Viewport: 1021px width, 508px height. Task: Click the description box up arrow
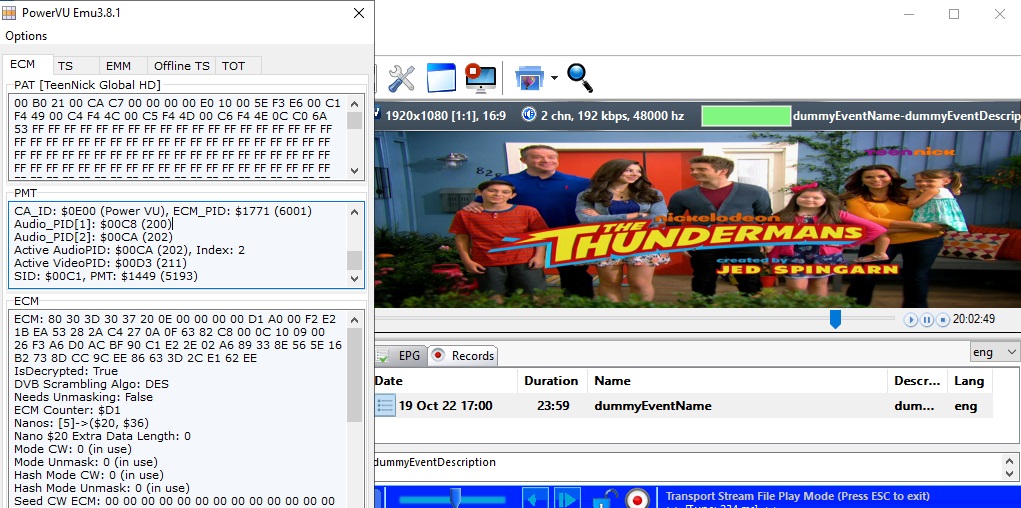tap(1010, 460)
